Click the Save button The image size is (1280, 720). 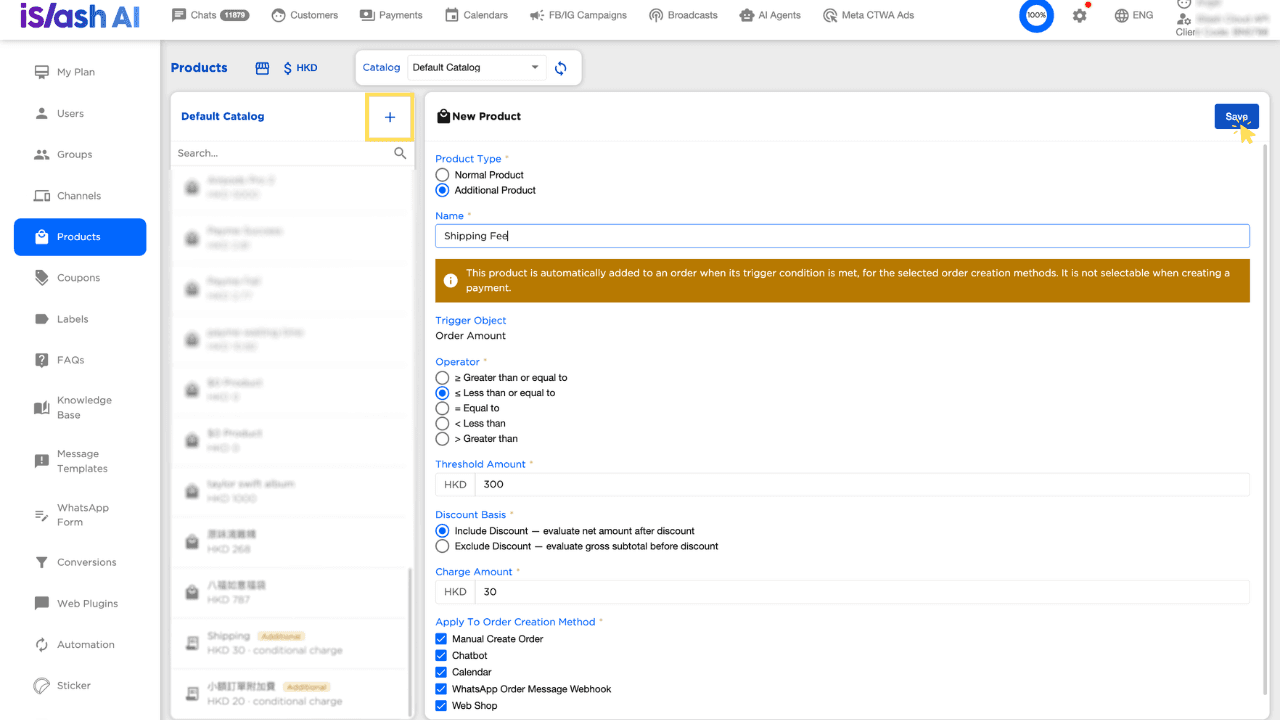coord(1237,117)
